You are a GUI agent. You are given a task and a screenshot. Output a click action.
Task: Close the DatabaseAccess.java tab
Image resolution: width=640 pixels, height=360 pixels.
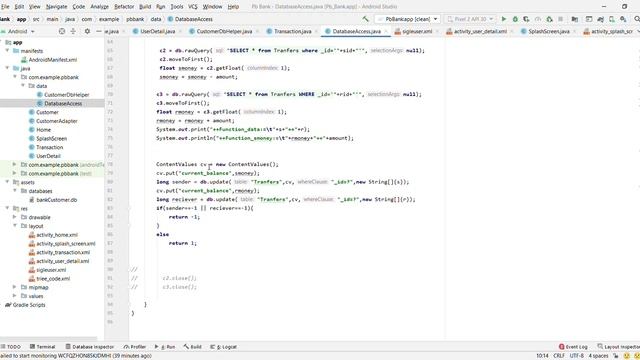click(386, 31)
